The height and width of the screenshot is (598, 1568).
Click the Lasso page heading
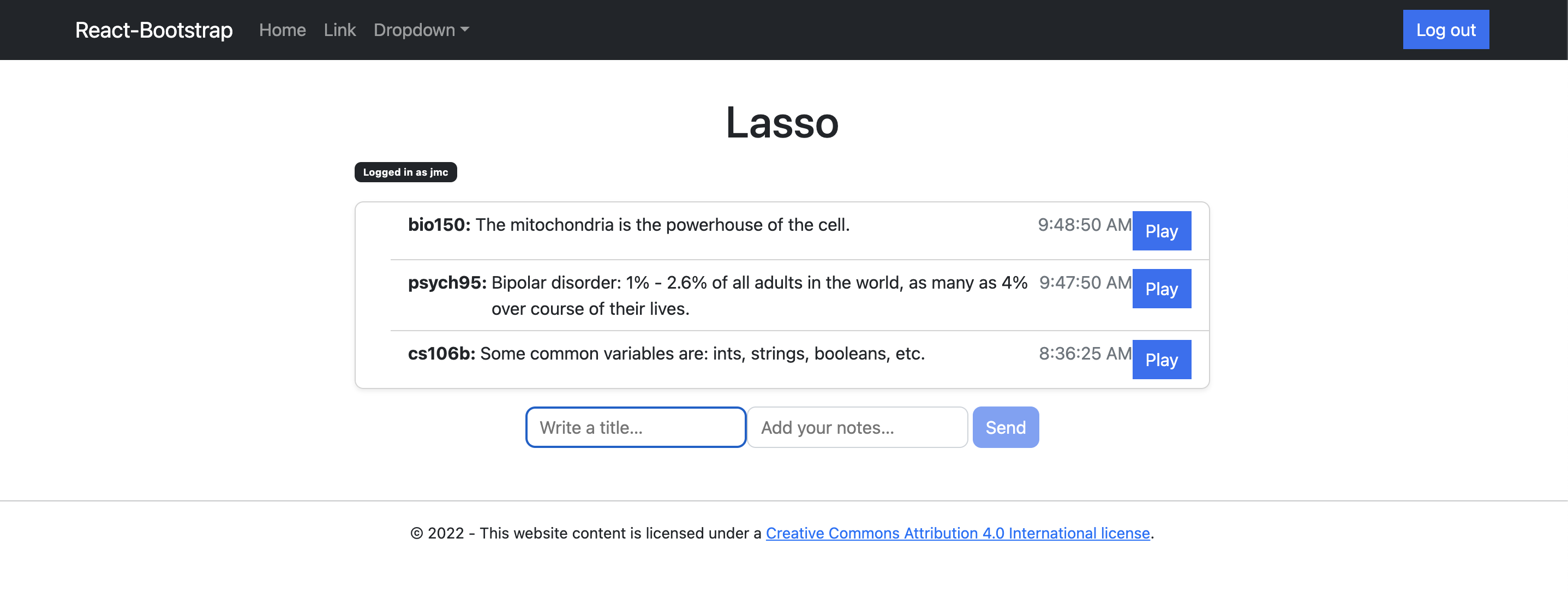pyautogui.click(x=782, y=122)
